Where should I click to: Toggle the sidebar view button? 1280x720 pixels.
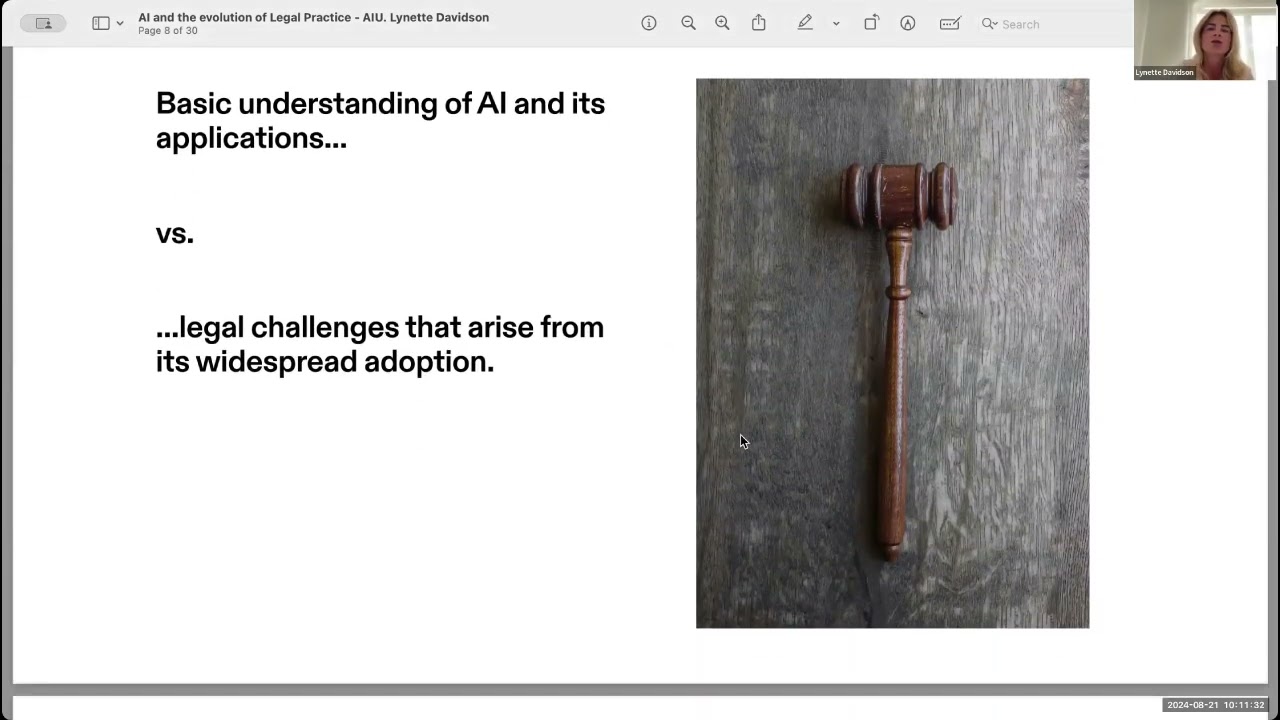point(101,23)
